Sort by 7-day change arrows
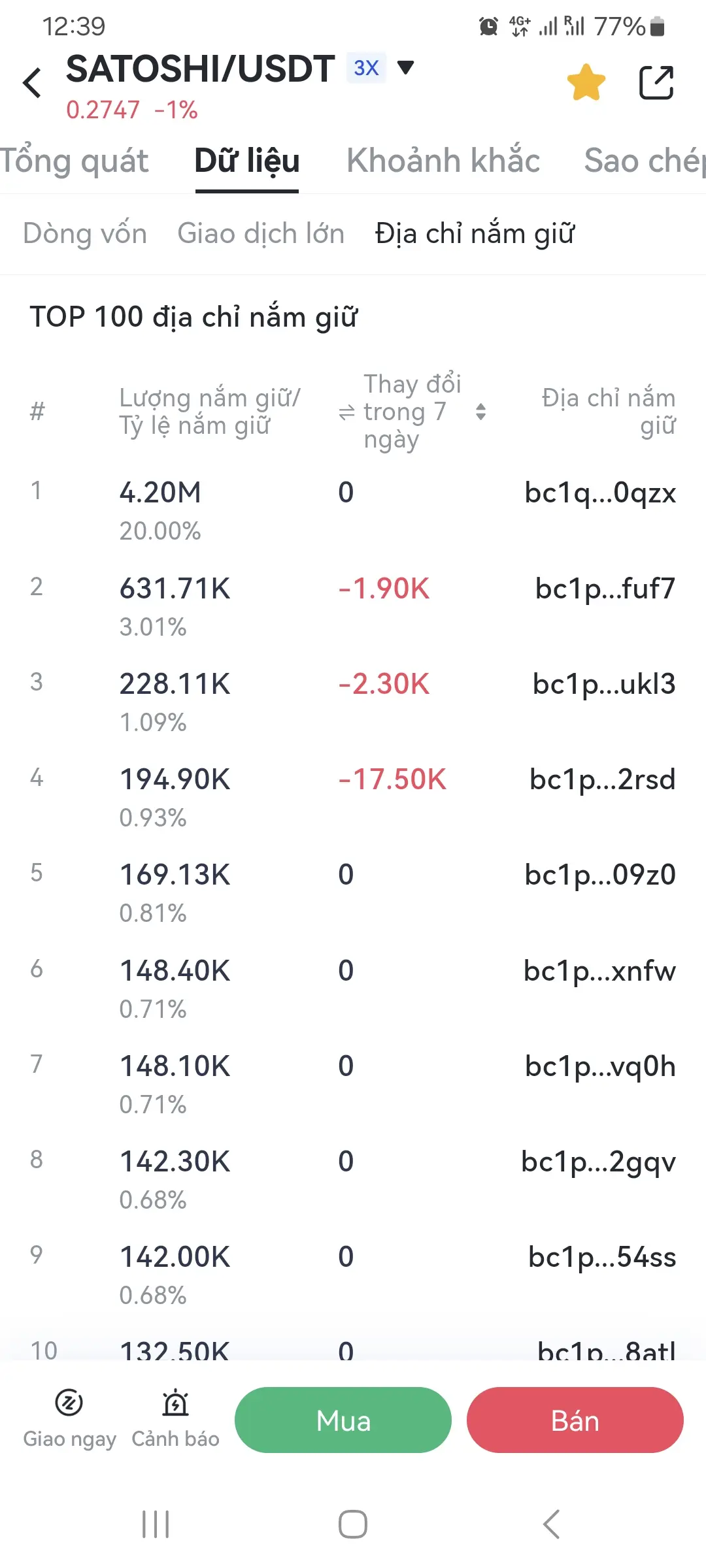 (481, 412)
